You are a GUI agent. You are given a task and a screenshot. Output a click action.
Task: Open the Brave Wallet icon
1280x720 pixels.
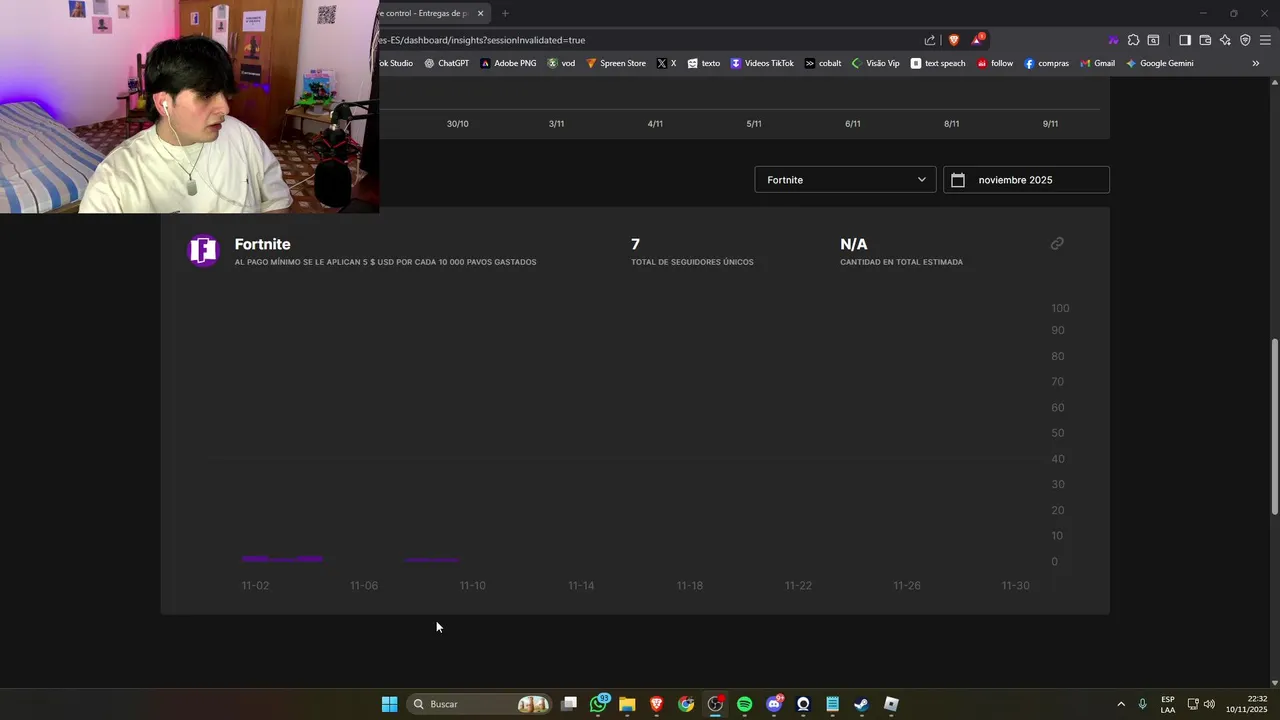1205,40
